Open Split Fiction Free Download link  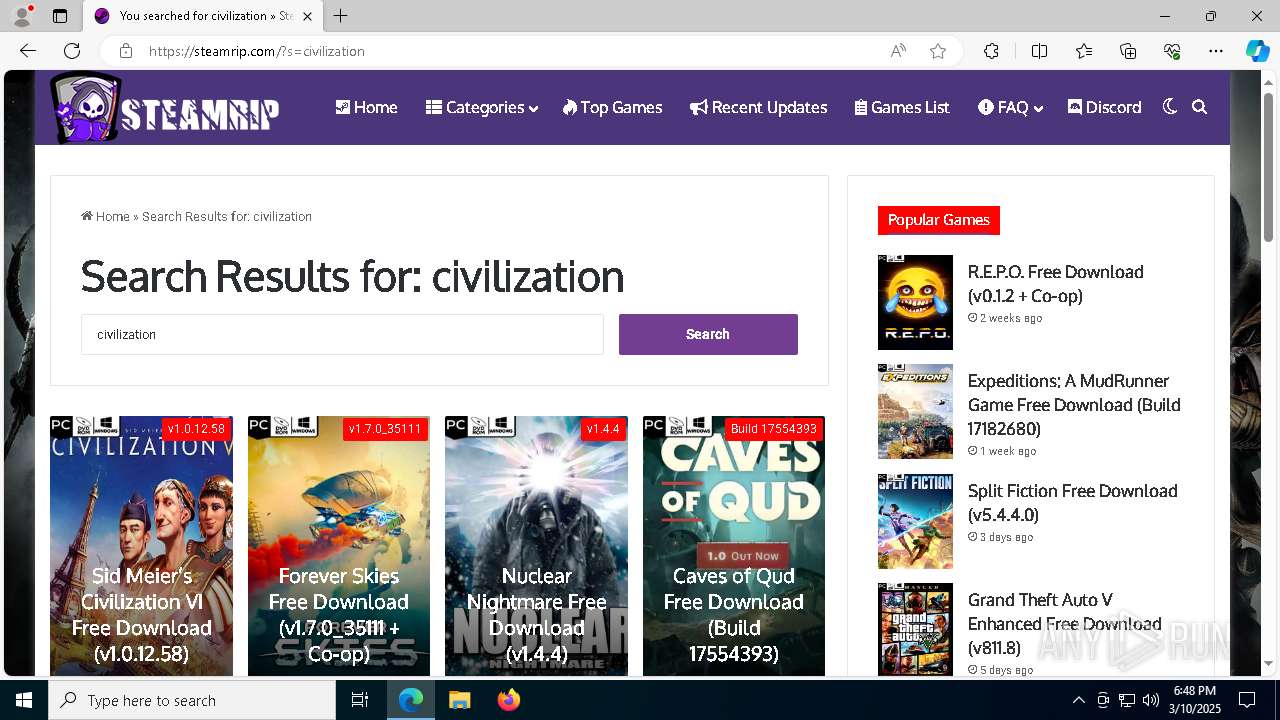(1072, 503)
